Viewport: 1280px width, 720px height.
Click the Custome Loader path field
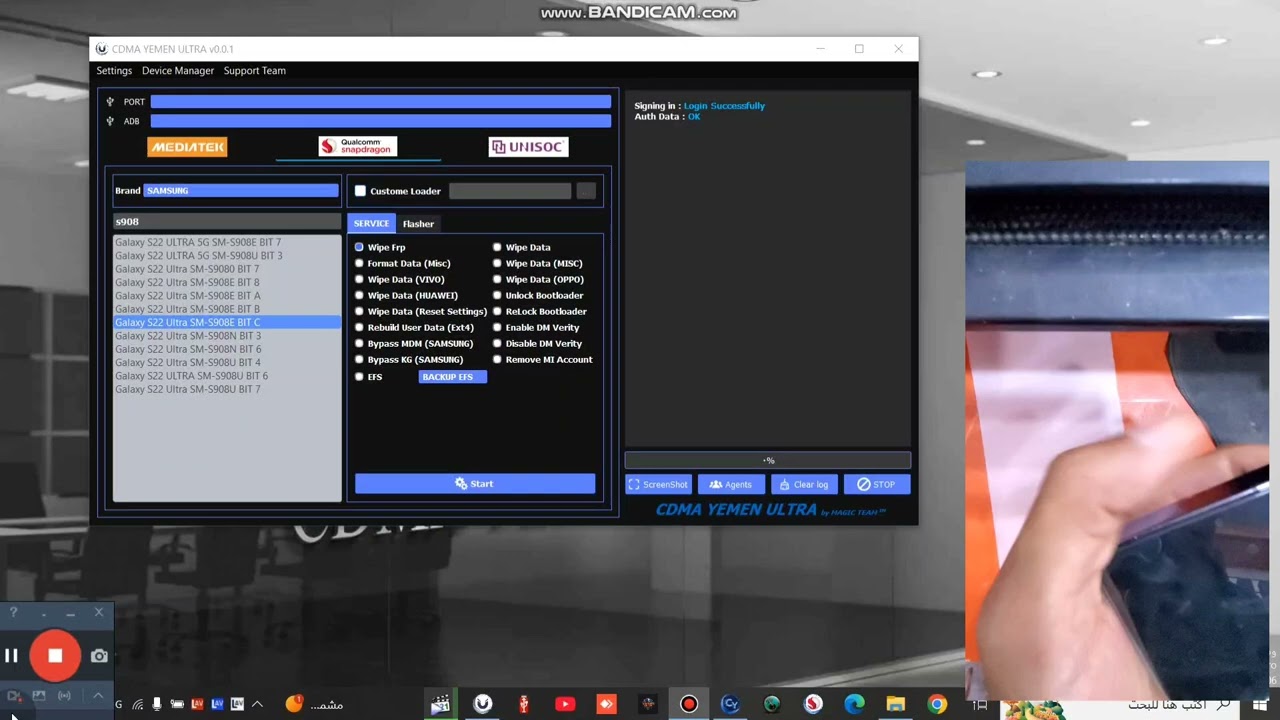click(510, 191)
